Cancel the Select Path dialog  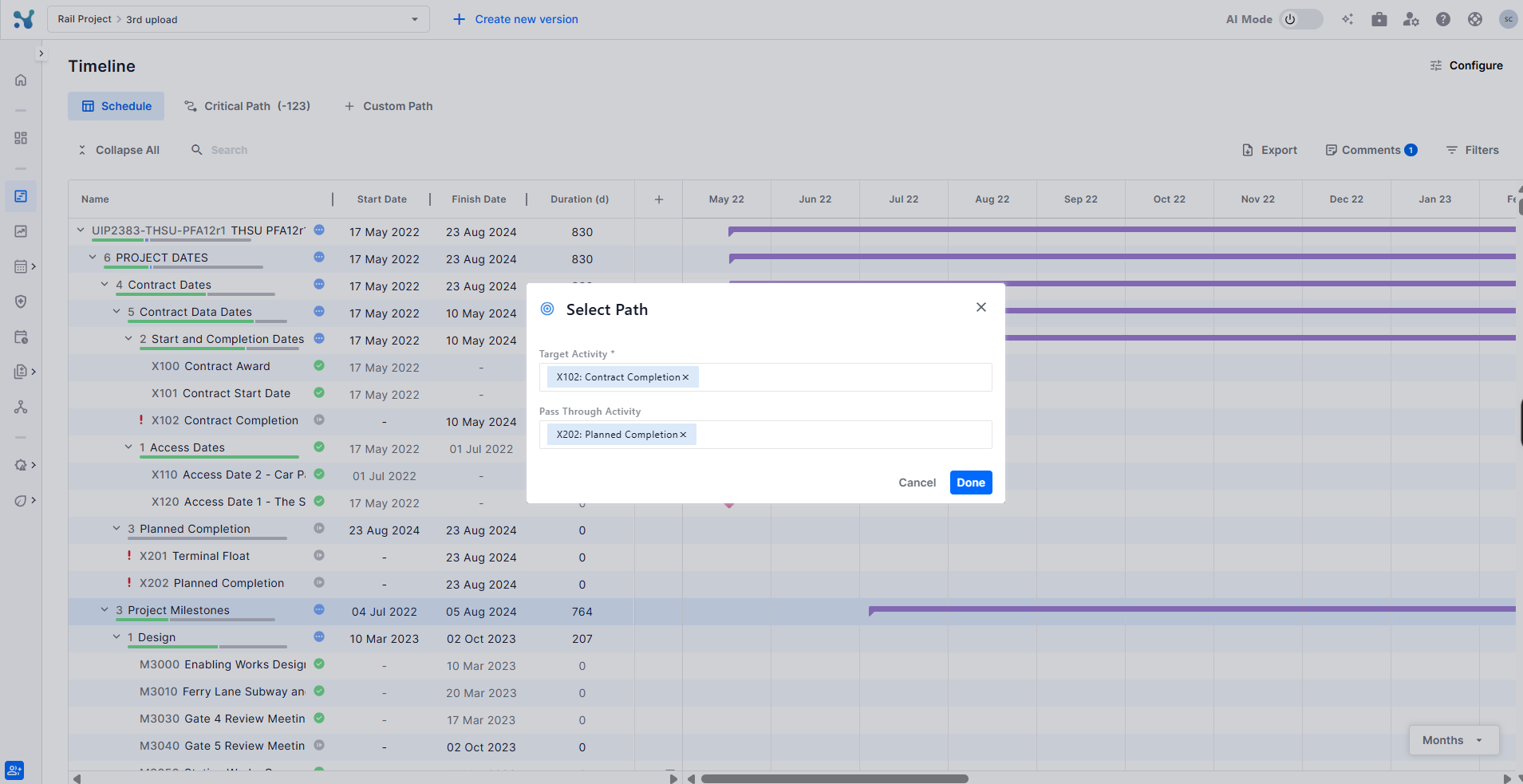(x=917, y=483)
